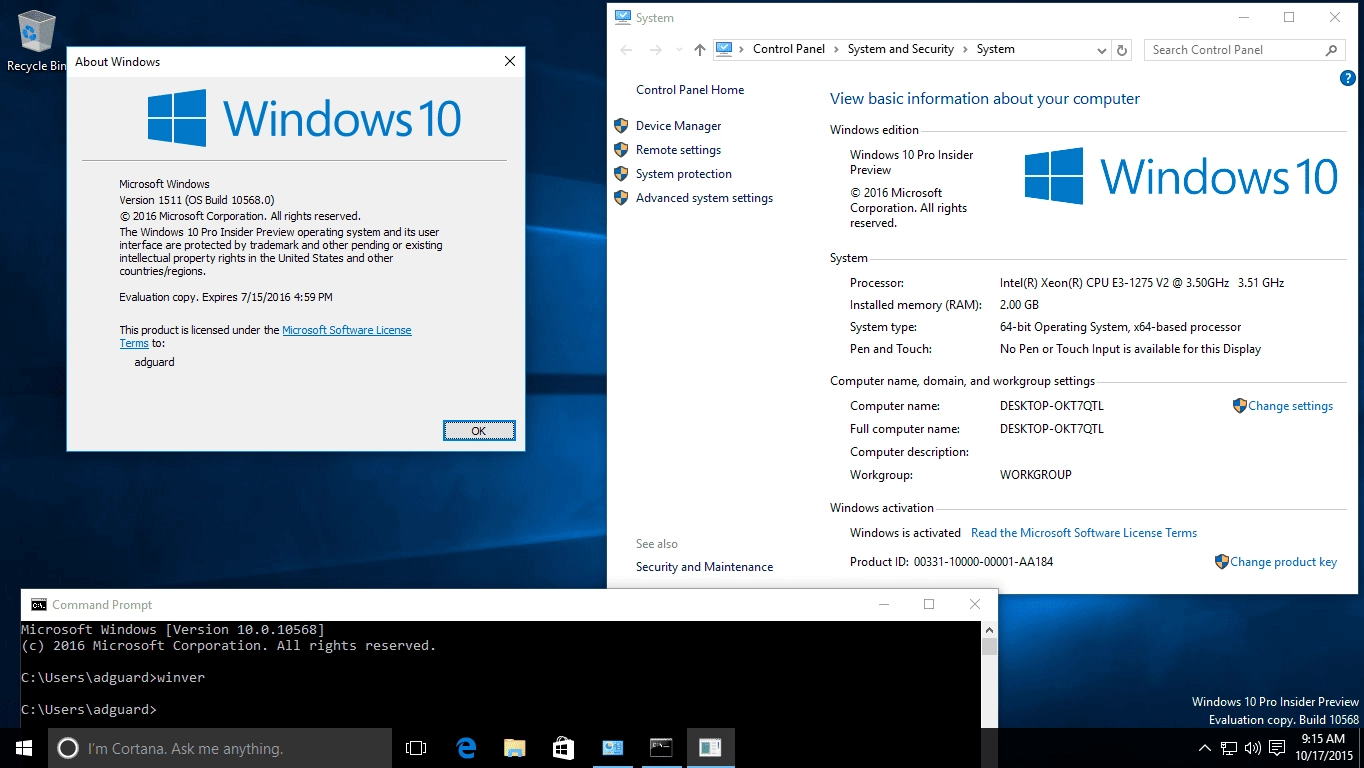1364x768 pixels.
Task: Click shield icon beside Advanced system settings
Action: pos(621,198)
